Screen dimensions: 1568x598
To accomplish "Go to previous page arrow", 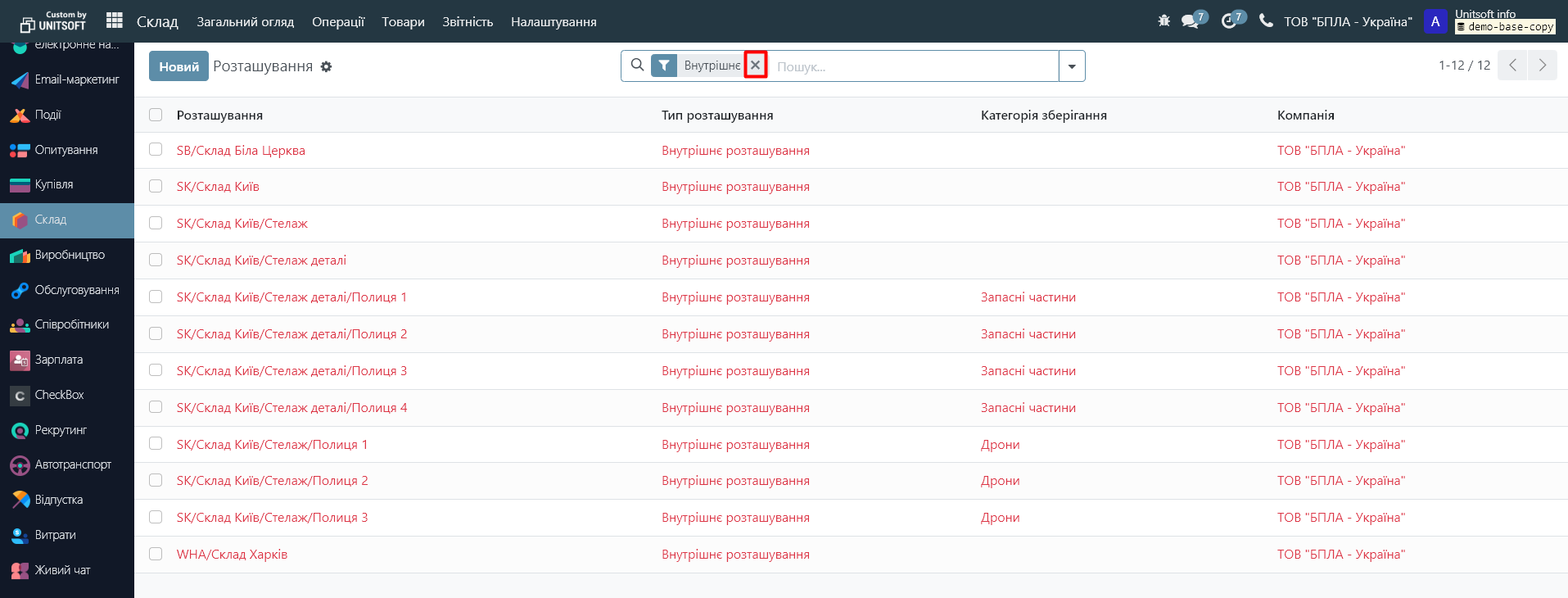I will 1513,66.
